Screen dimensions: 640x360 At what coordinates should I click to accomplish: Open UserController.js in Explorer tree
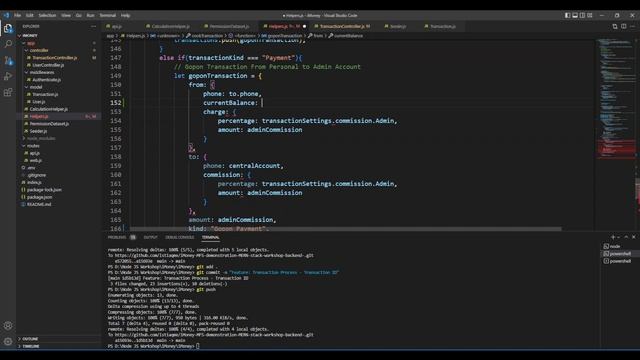click(x=48, y=65)
